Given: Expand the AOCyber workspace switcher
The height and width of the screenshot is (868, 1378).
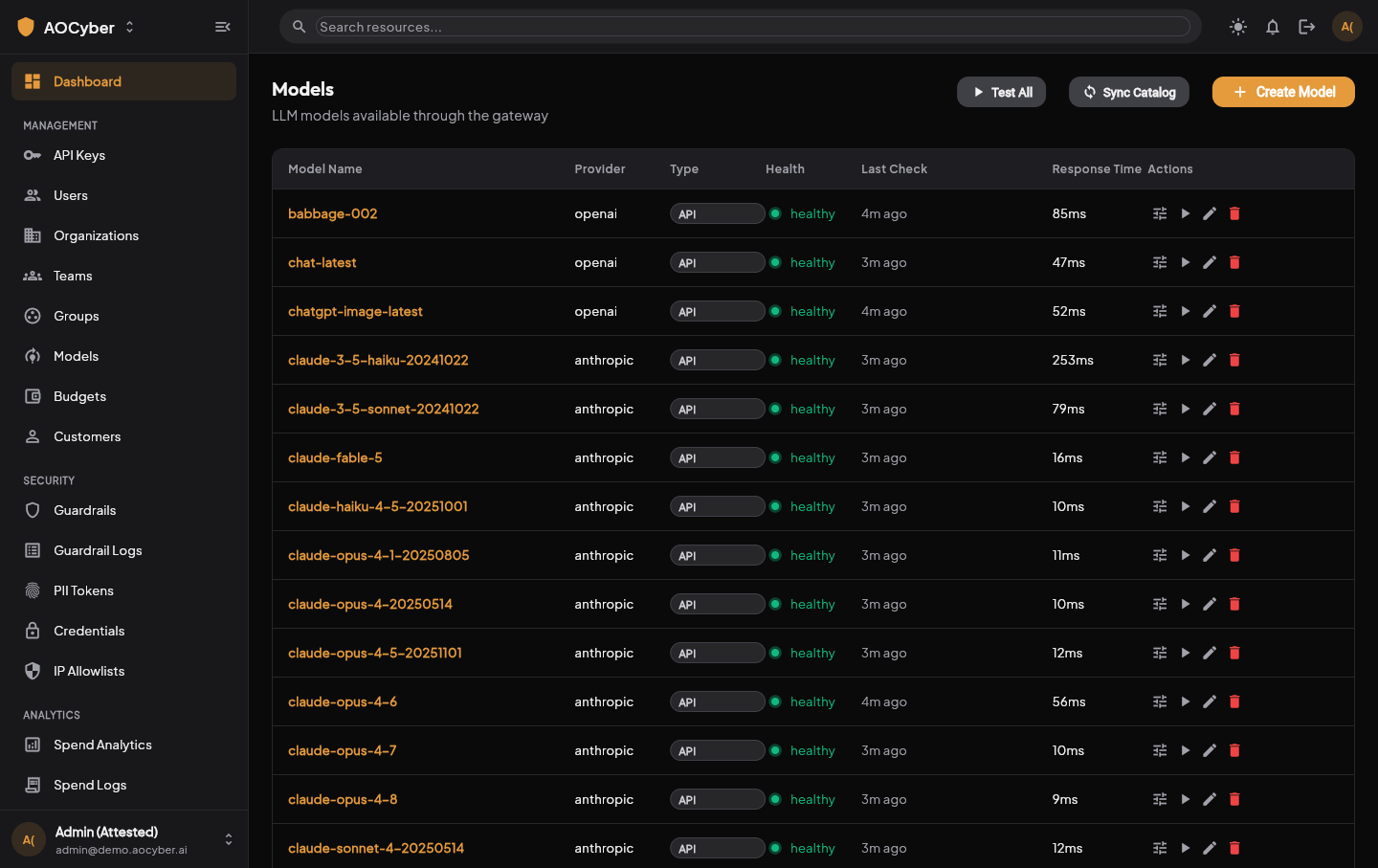Looking at the screenshot, I should pyautogui.click(x=129, y=27).
